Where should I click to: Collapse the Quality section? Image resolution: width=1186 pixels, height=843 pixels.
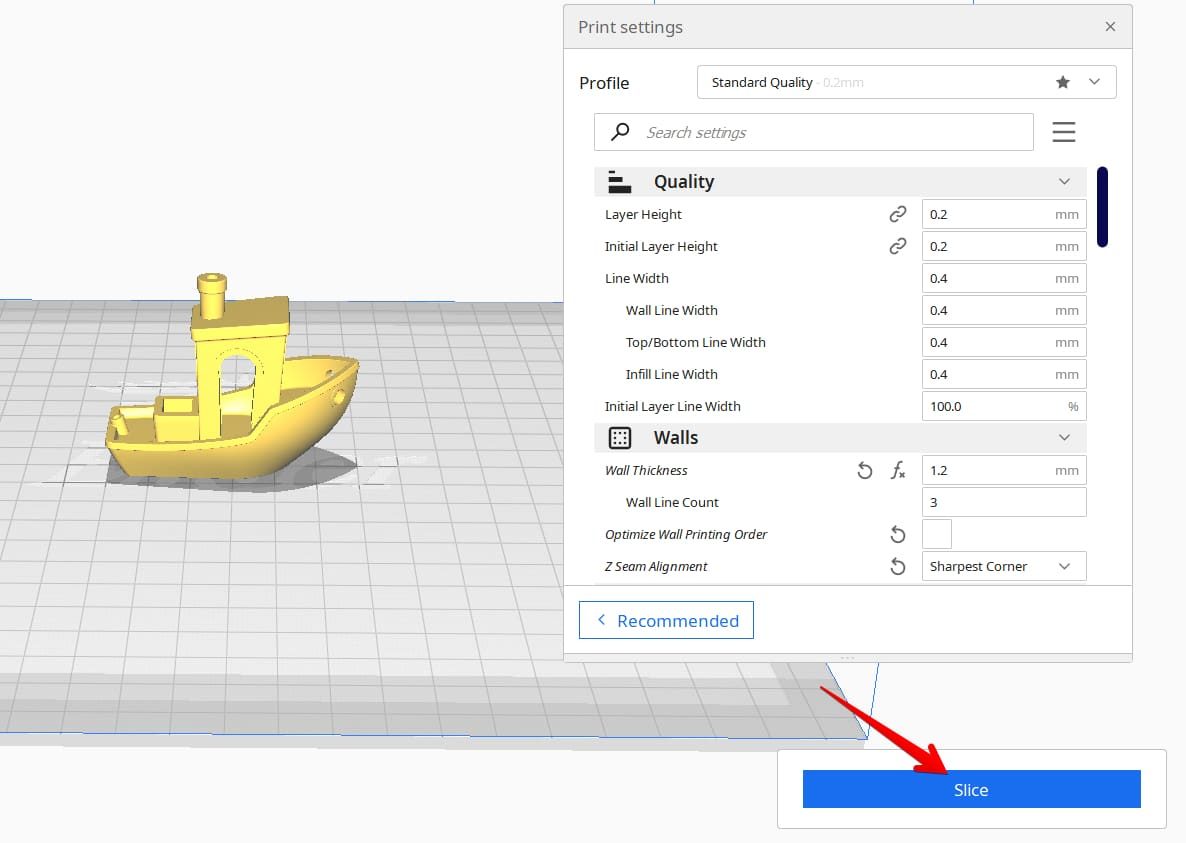(1064, 181)
